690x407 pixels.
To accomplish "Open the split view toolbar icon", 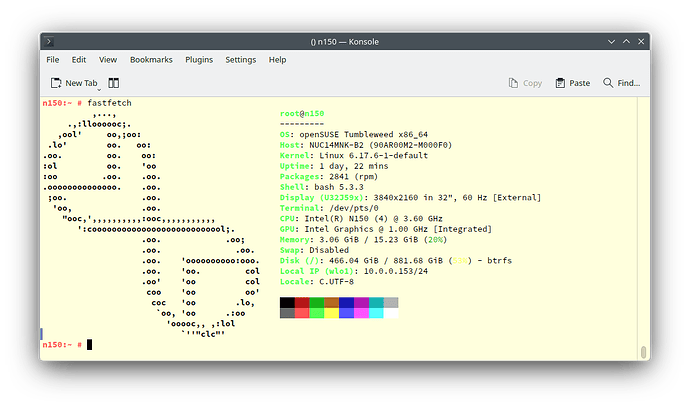I will click(113, 83).
